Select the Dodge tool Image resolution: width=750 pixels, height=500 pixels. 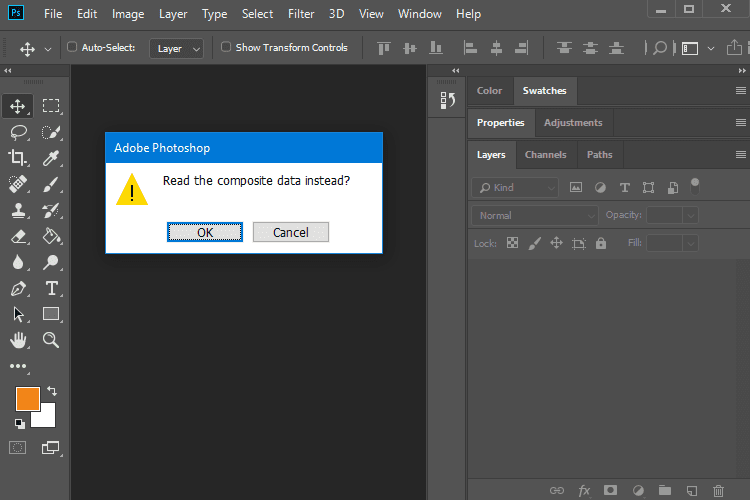pyautogui.click(x=51, y=262)
